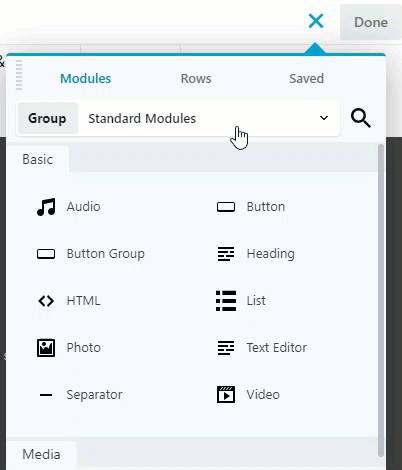This screenshot has height=470, width=402.
Task: Close the content panel with the blue X
Action: (x=316, y=21)
